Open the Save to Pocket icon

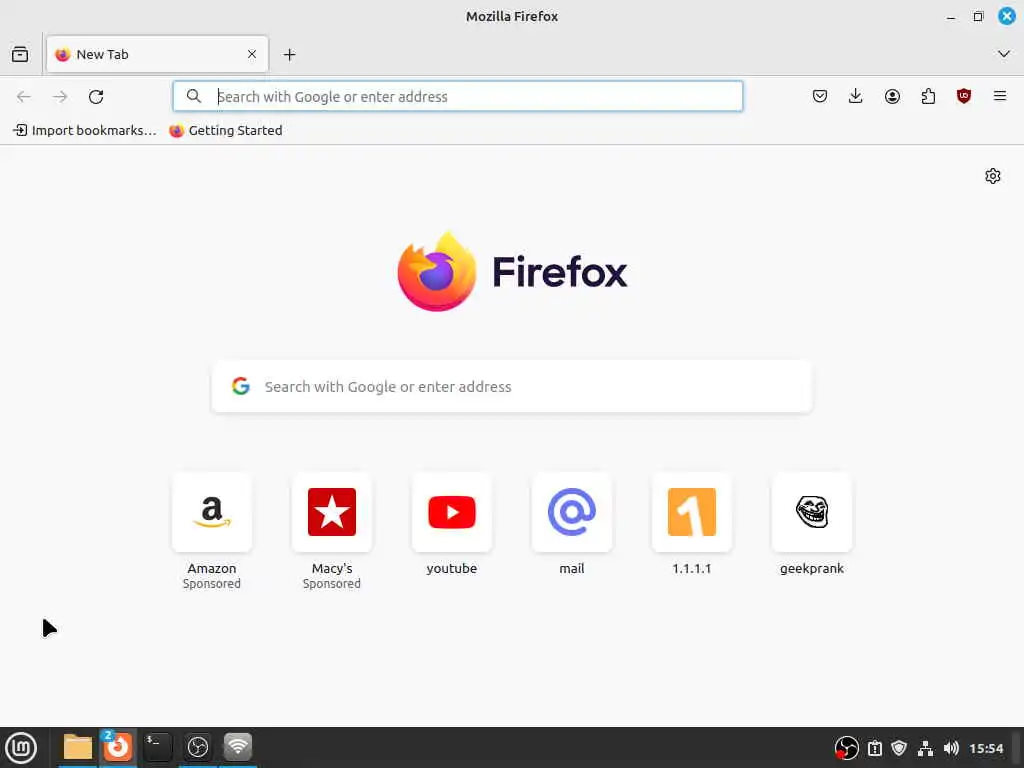[820, 97]
